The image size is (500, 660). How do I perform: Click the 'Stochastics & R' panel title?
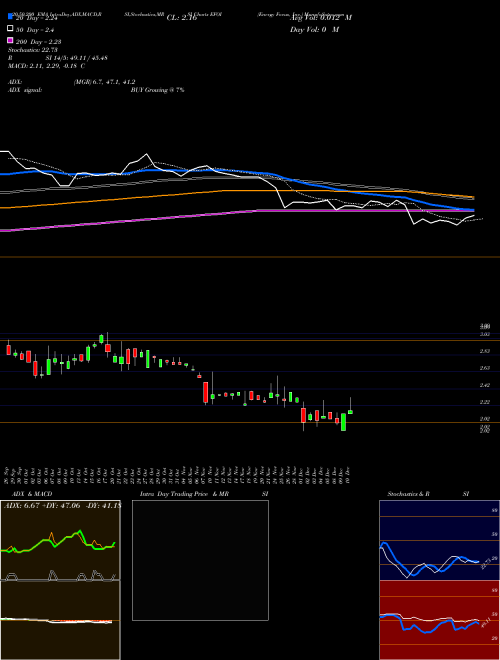[x=409, y=494]
